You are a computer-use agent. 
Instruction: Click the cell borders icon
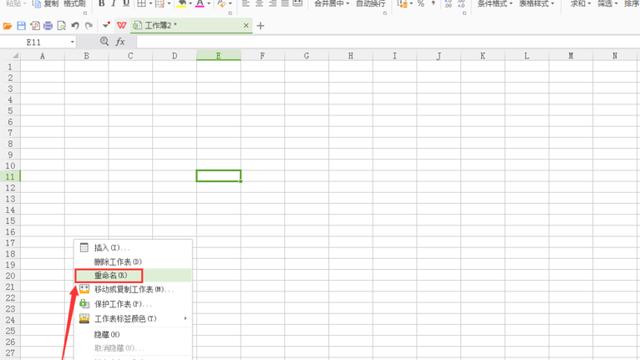tap(141, 4)
